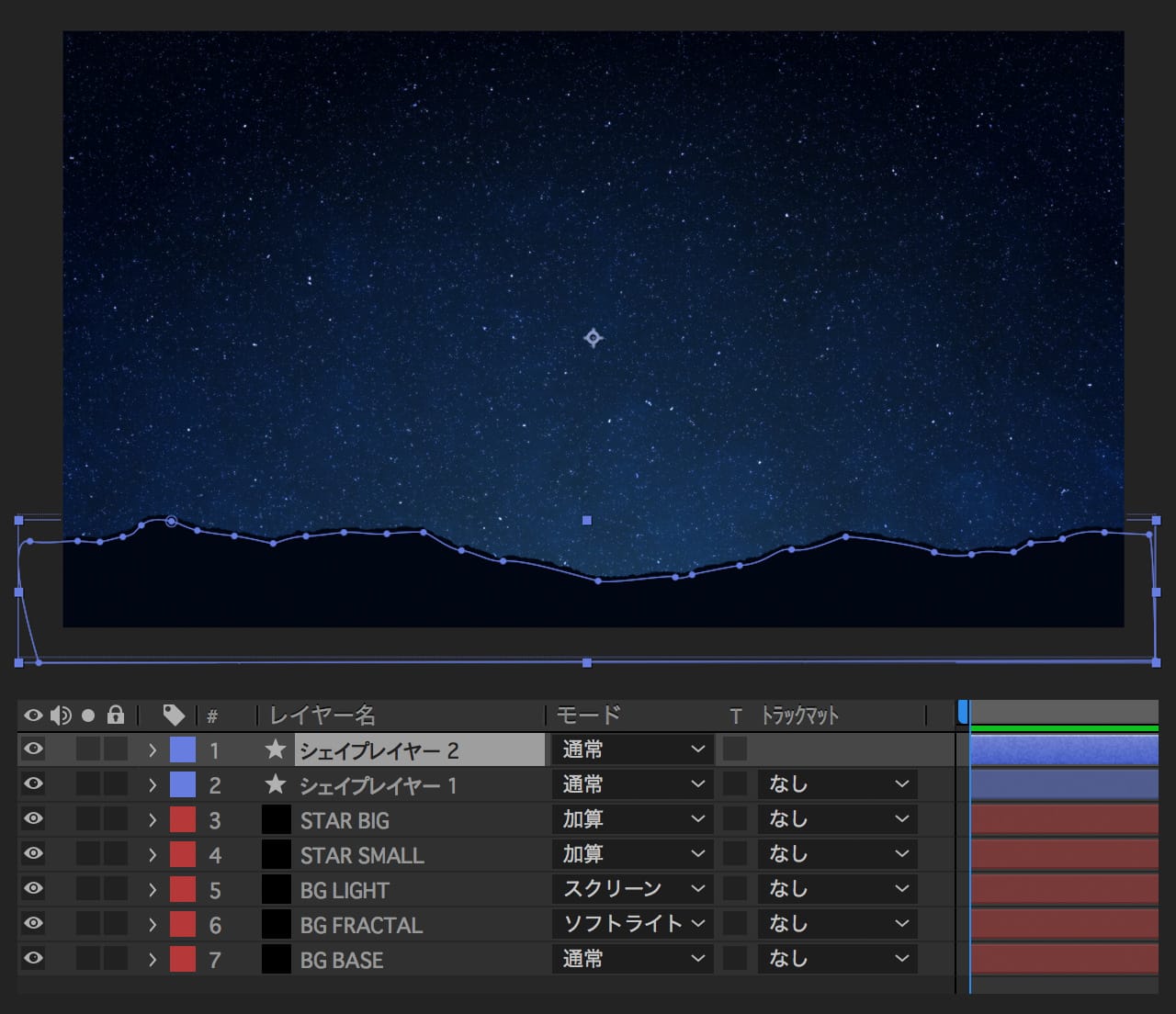Toggle preserve transparency box for BG LIGHT
The width and height of the screenshot is (1176, 1014).
[735, 889]
